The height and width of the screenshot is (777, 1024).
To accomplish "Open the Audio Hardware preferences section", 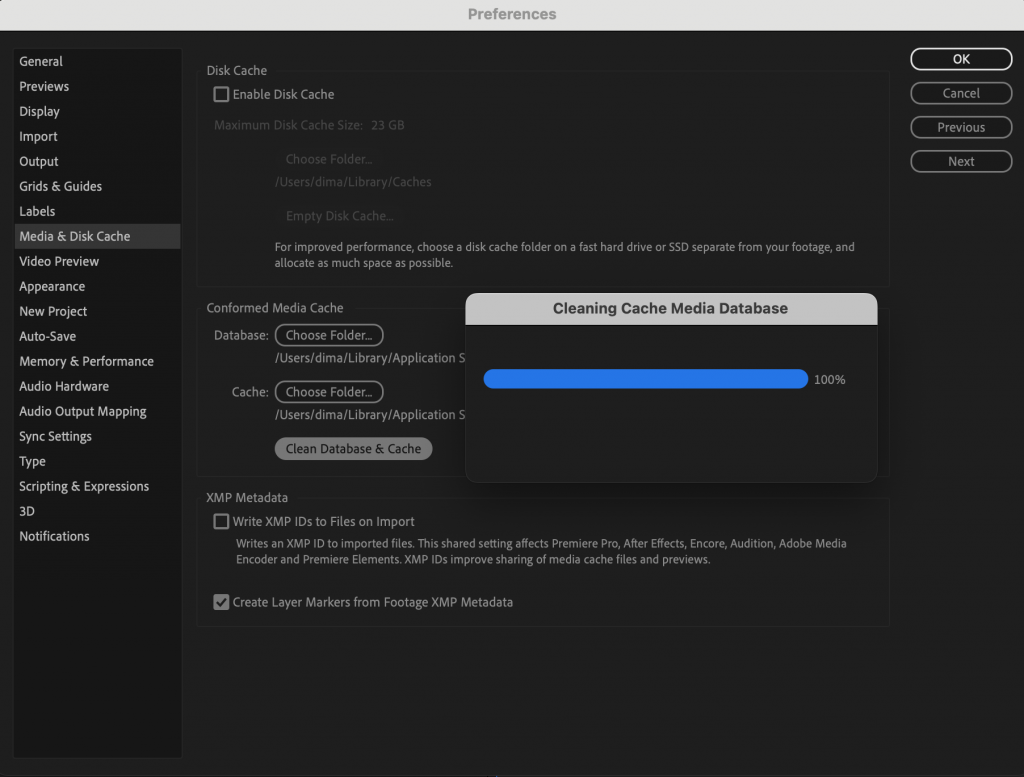I will click(x=64, y=386).
